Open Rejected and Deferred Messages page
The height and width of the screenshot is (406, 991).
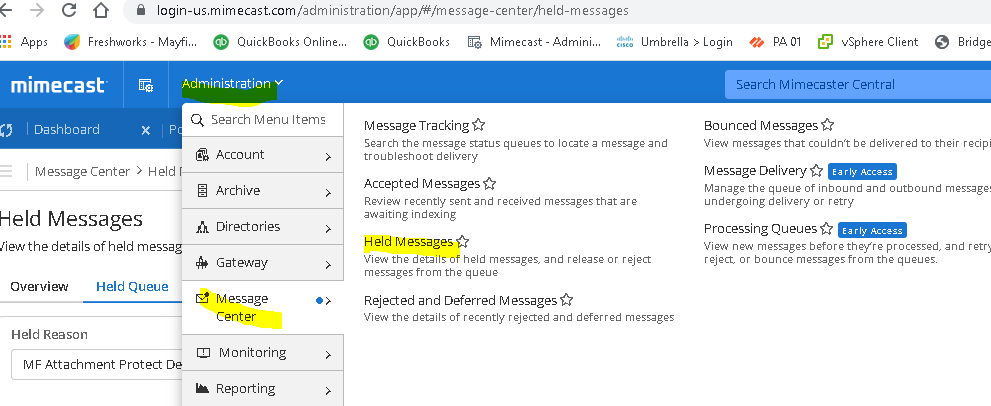pos(460,300)
